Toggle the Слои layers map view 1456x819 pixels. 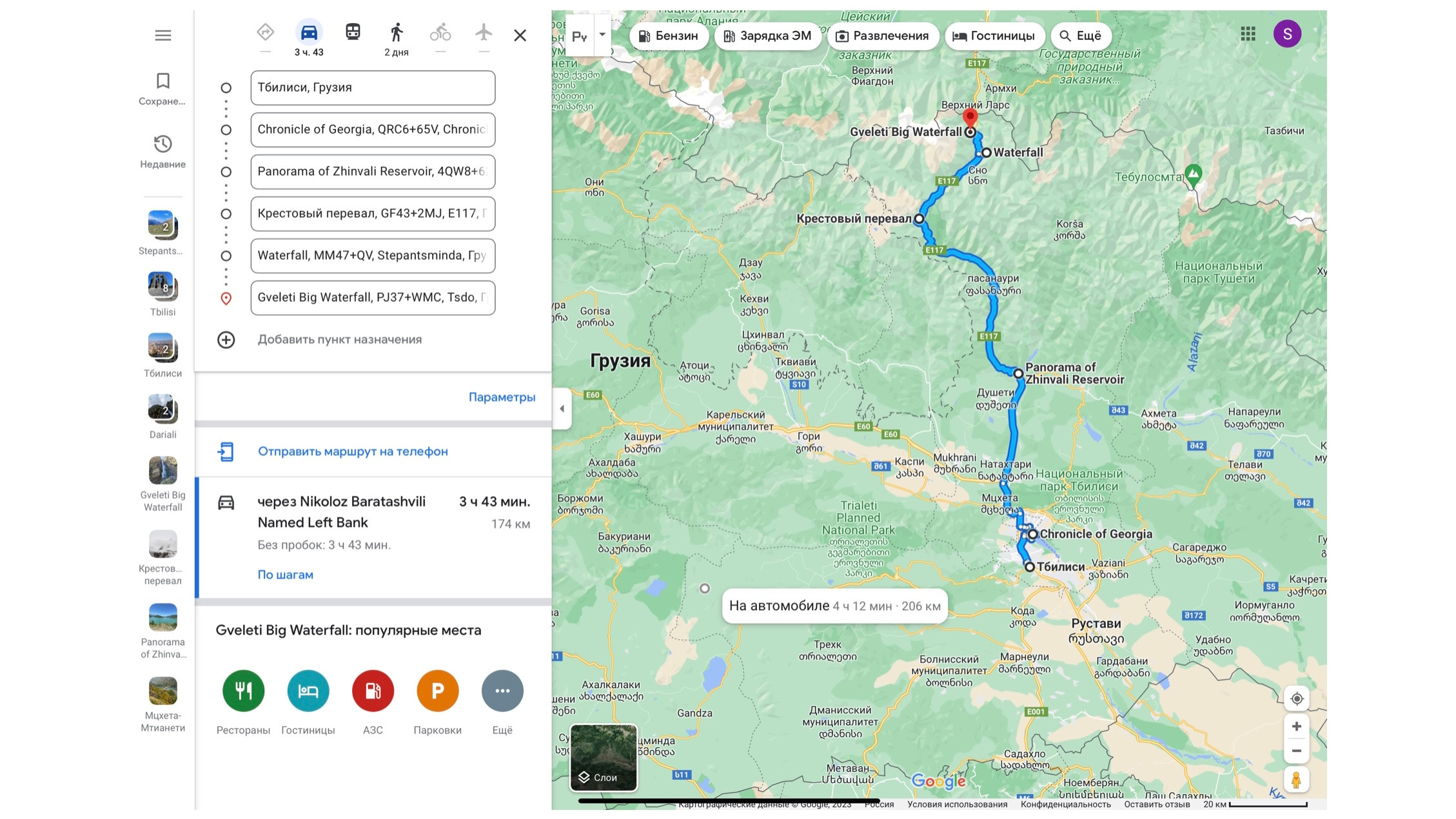click(x=604, y=758)
